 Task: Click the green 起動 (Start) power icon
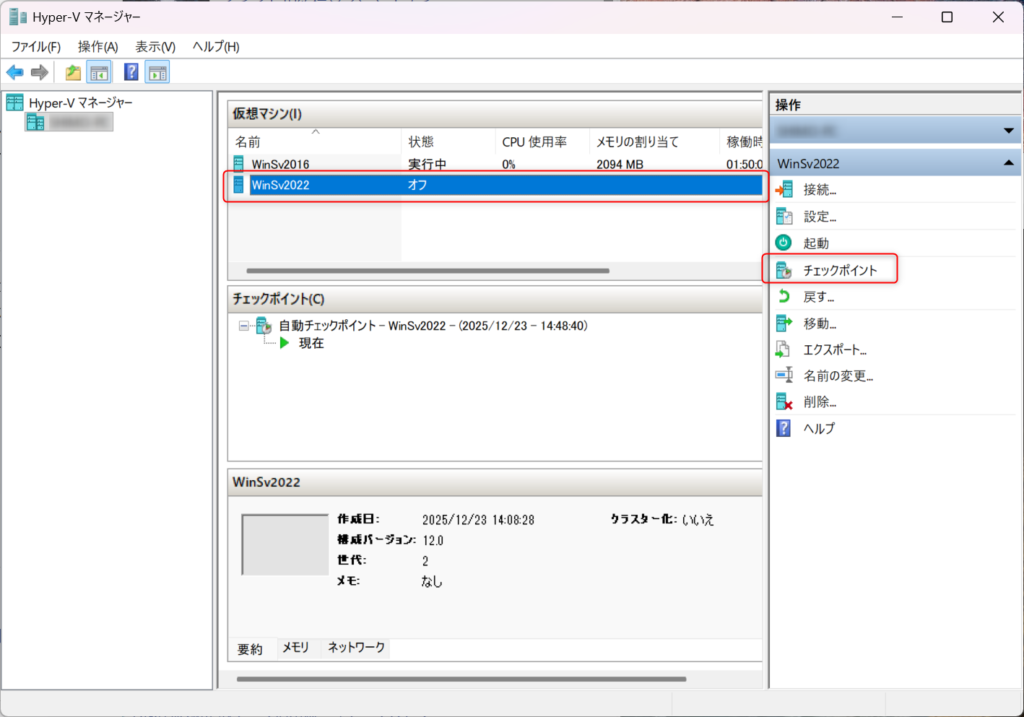784,243
